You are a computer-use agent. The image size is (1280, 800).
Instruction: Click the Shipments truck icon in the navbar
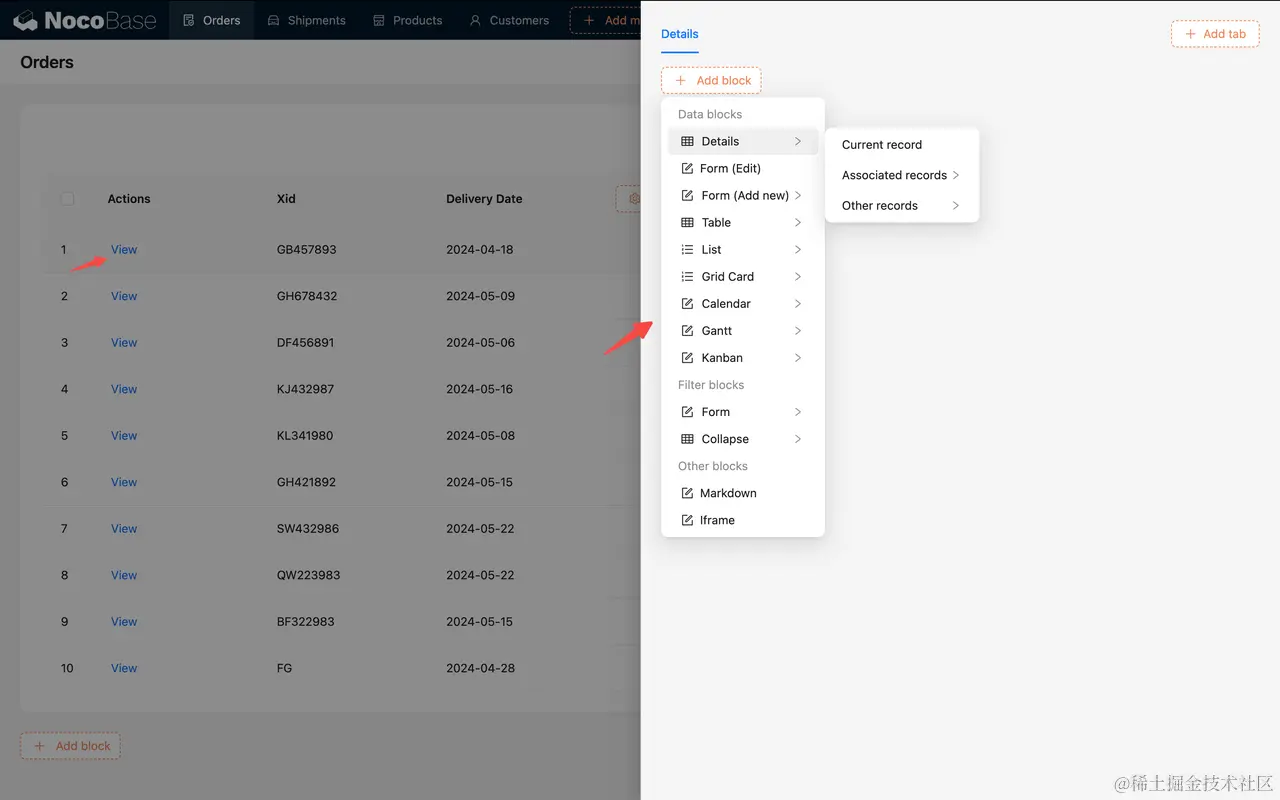273,20
